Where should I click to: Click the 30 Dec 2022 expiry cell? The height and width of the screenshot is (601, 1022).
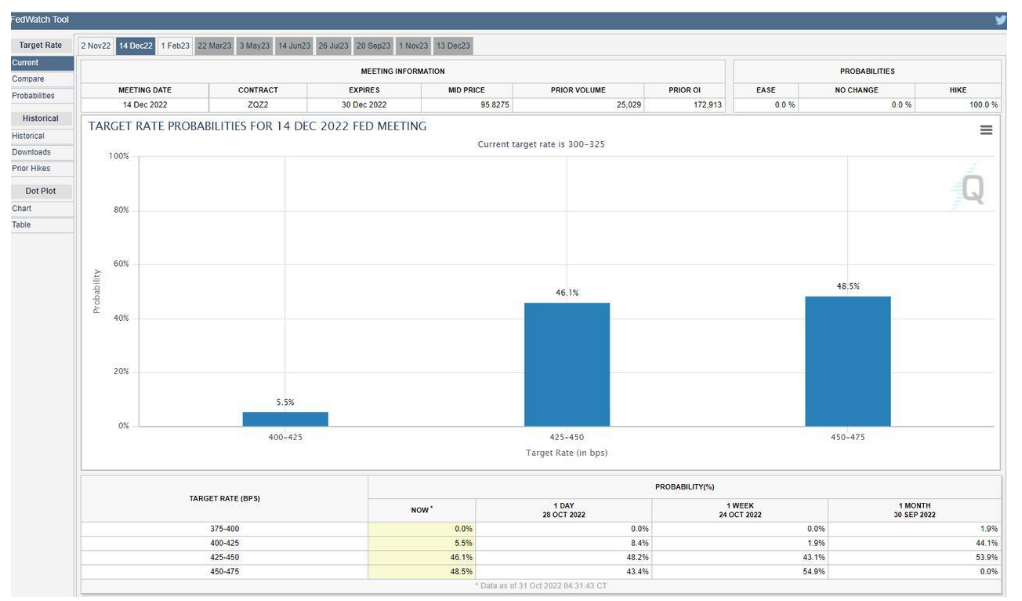point(364,105)
